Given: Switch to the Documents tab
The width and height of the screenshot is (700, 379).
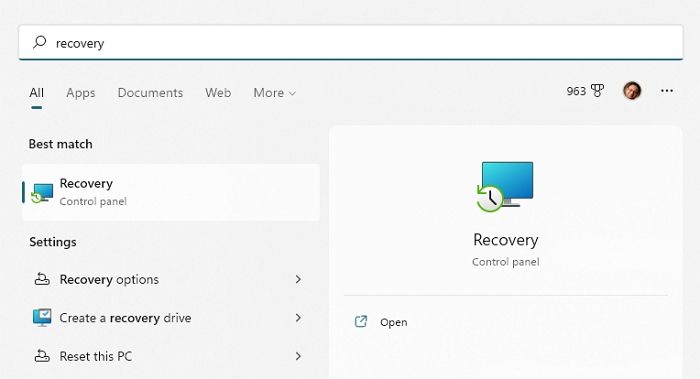Looking at the screenshot, I should tap(150, 92).
